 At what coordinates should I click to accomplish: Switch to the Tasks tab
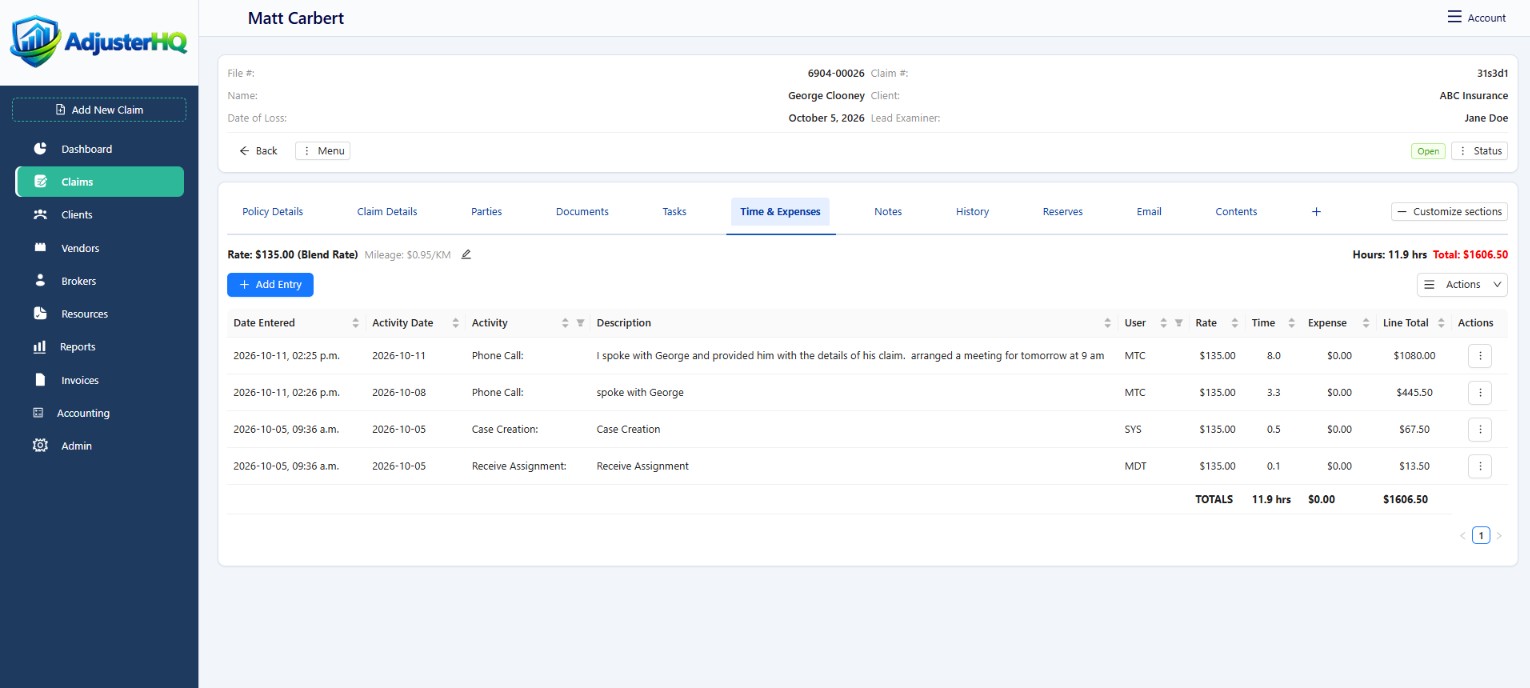674,212
